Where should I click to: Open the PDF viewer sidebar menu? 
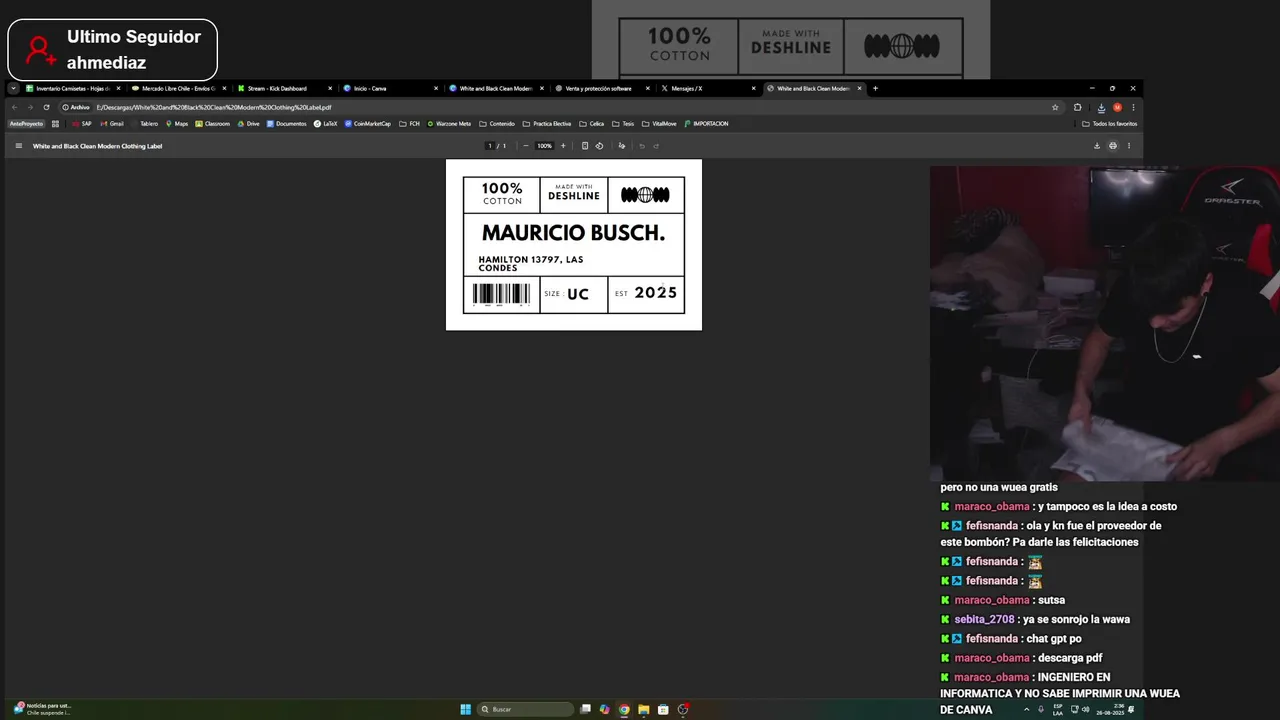point(18,146)
